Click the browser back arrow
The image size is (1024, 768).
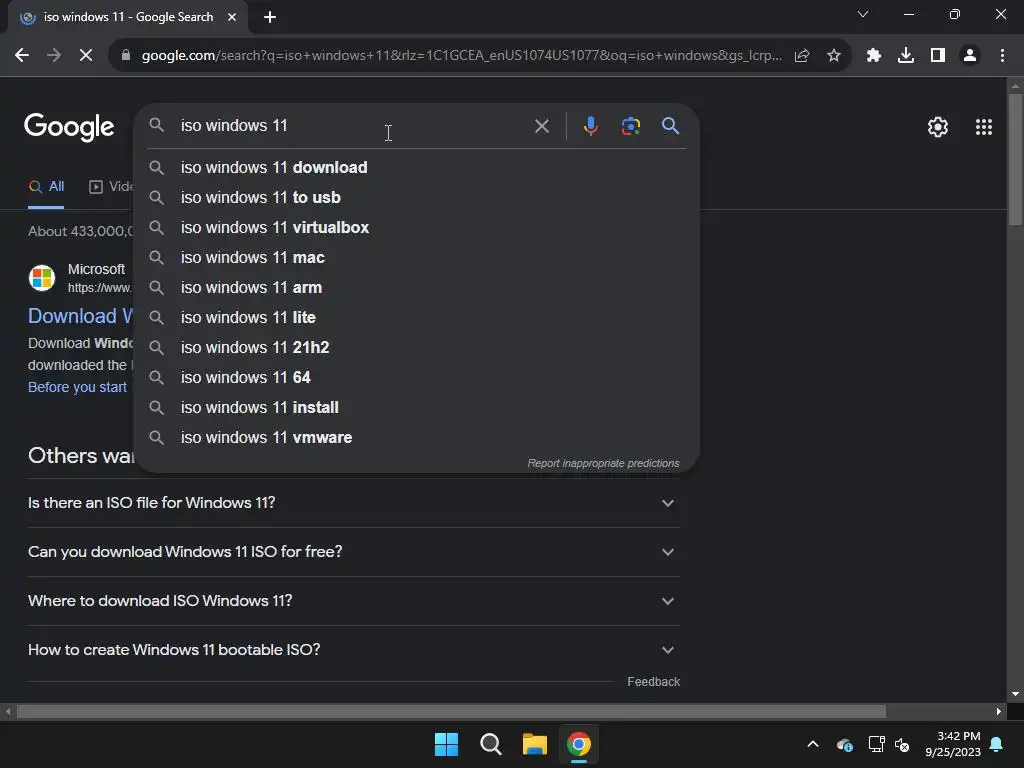22,56
